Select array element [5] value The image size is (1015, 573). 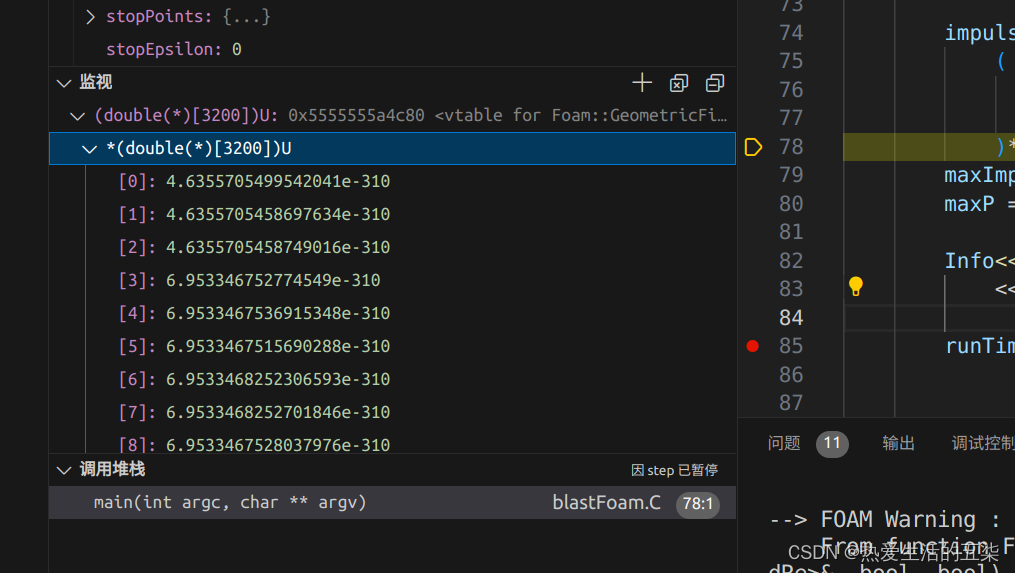point(278,346)
